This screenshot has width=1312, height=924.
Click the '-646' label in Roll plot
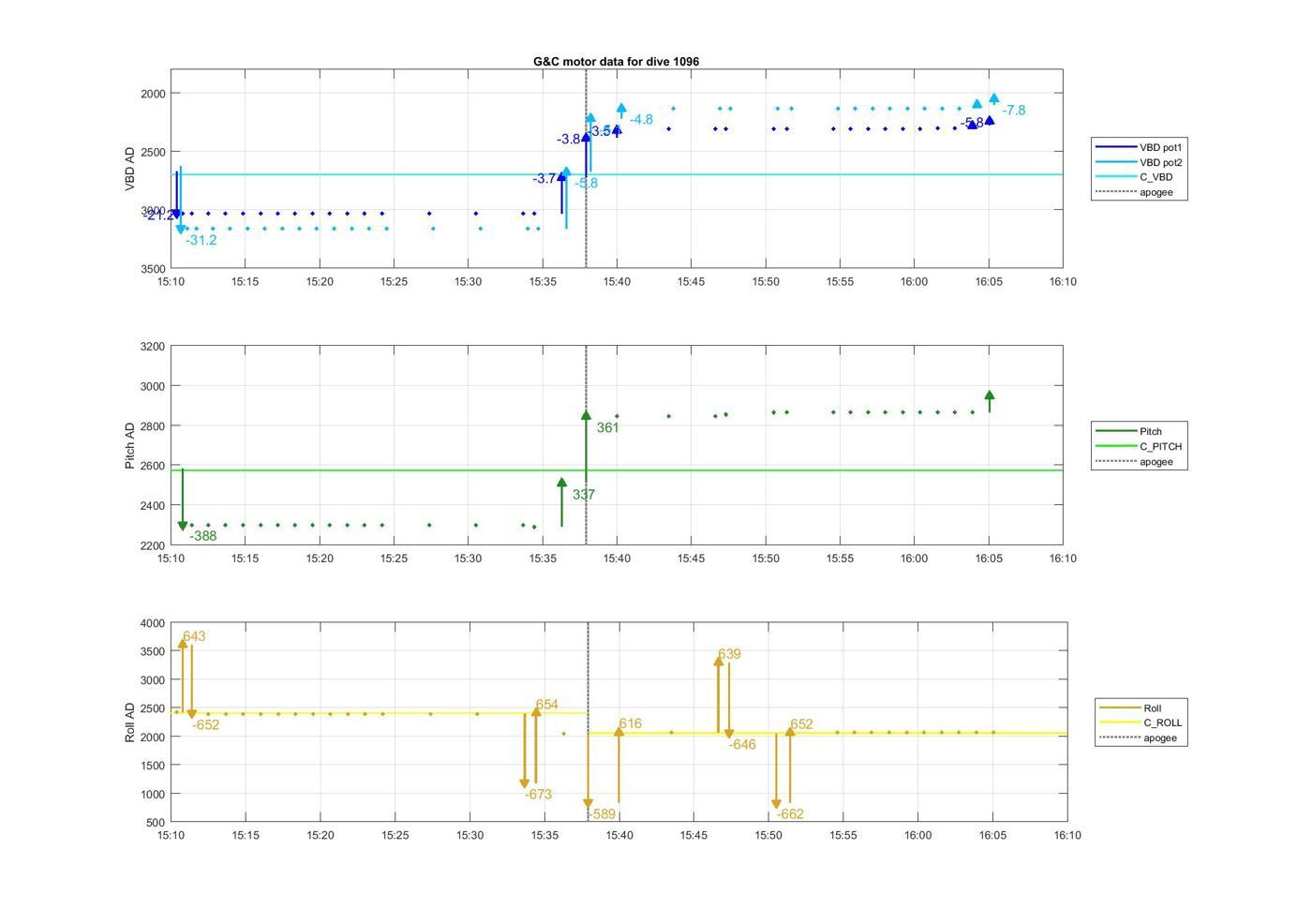[742, 745]
